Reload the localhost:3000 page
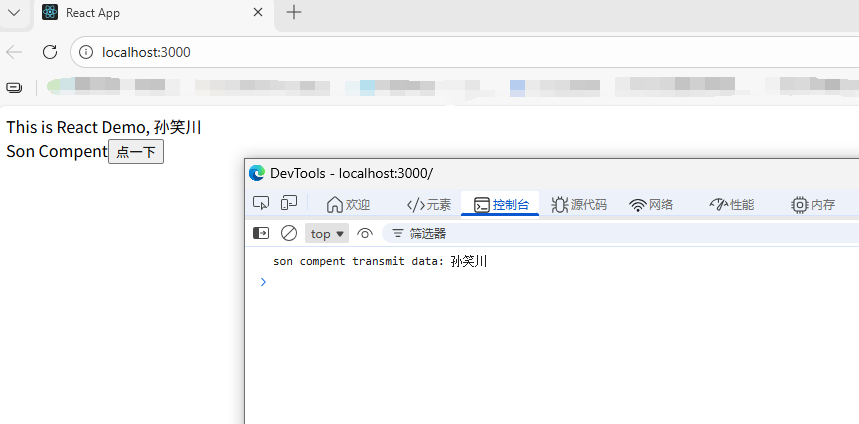The width and height of the screenshot is (859, 424). click(x=50, y=52)
